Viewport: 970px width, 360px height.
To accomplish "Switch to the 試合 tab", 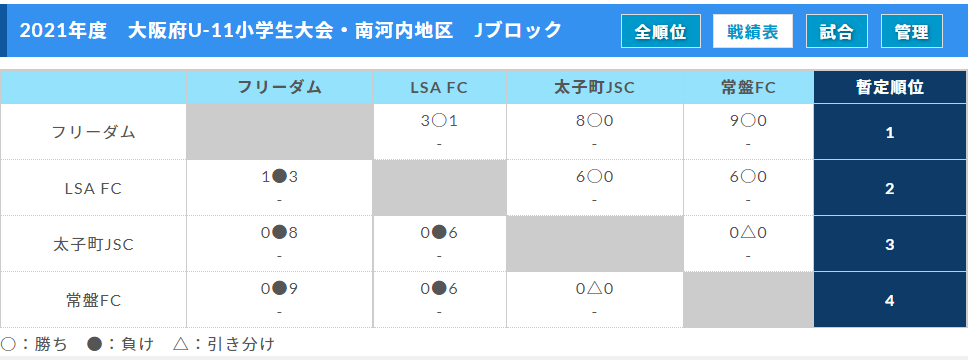I will (x=836, y=31).
